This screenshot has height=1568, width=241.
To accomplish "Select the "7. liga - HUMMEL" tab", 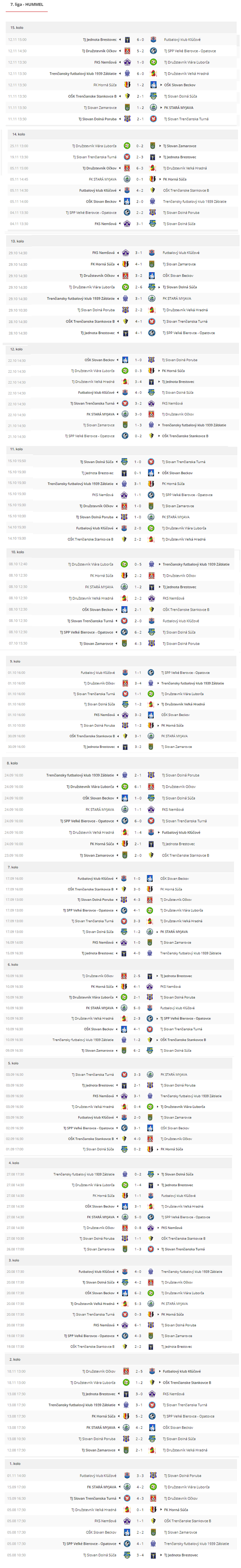I will (x=27, y=4).
